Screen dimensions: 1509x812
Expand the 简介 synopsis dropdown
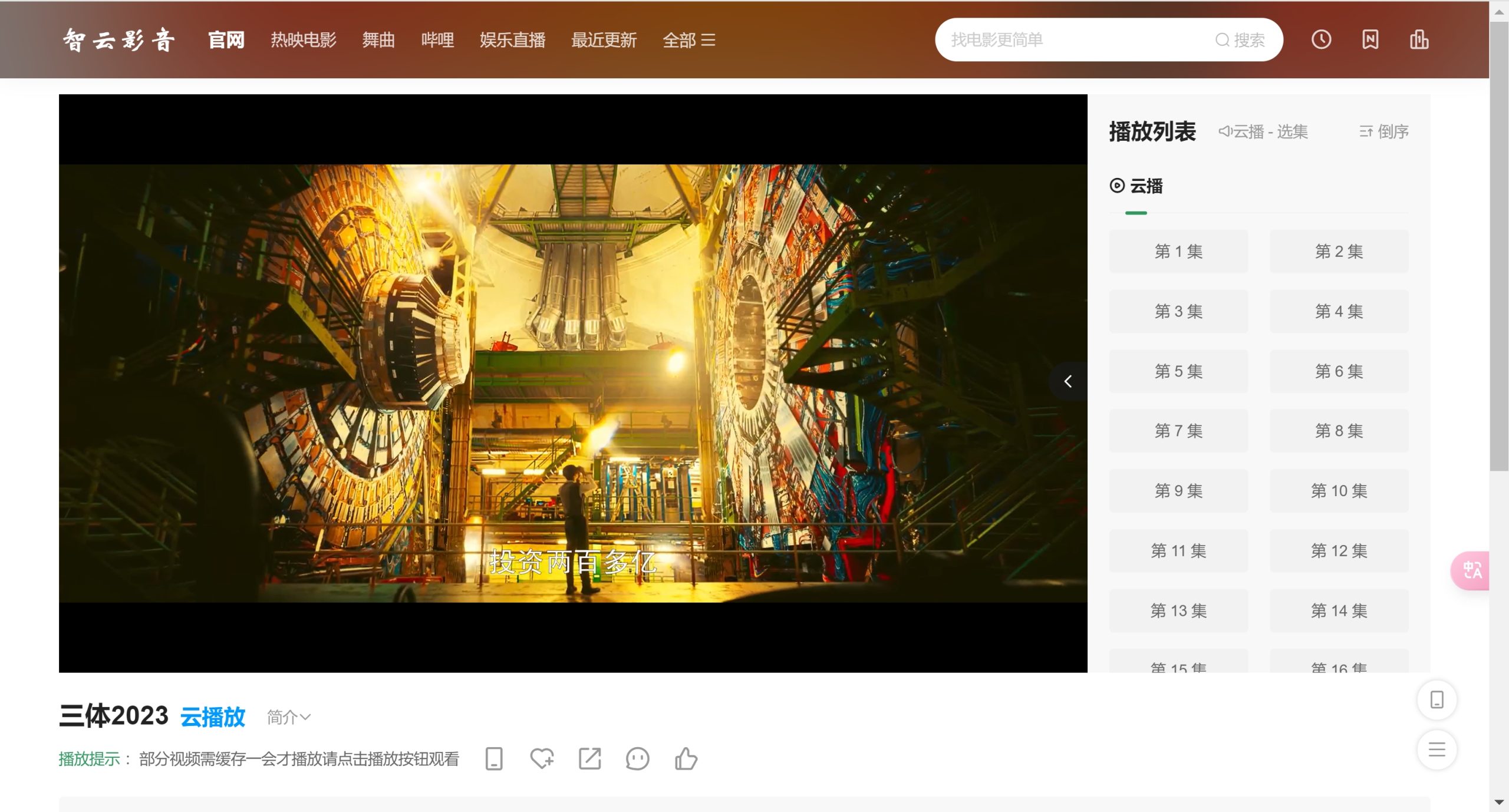coord(289,717)
